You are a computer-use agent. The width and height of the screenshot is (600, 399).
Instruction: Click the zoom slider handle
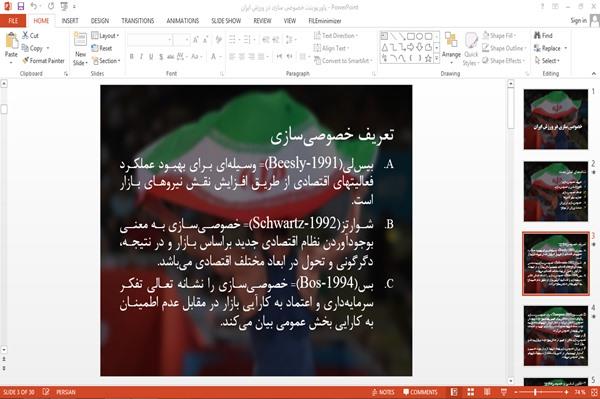tap(535, 392)
